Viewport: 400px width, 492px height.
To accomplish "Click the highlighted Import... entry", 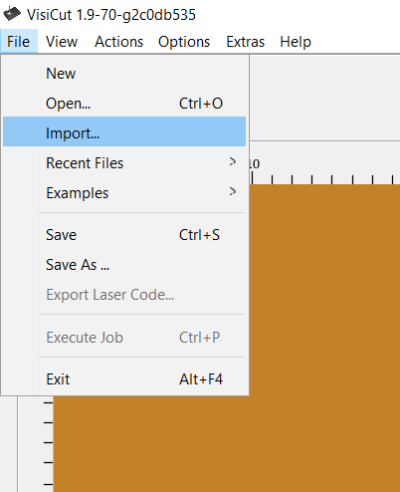I will [x=124, y=132].
